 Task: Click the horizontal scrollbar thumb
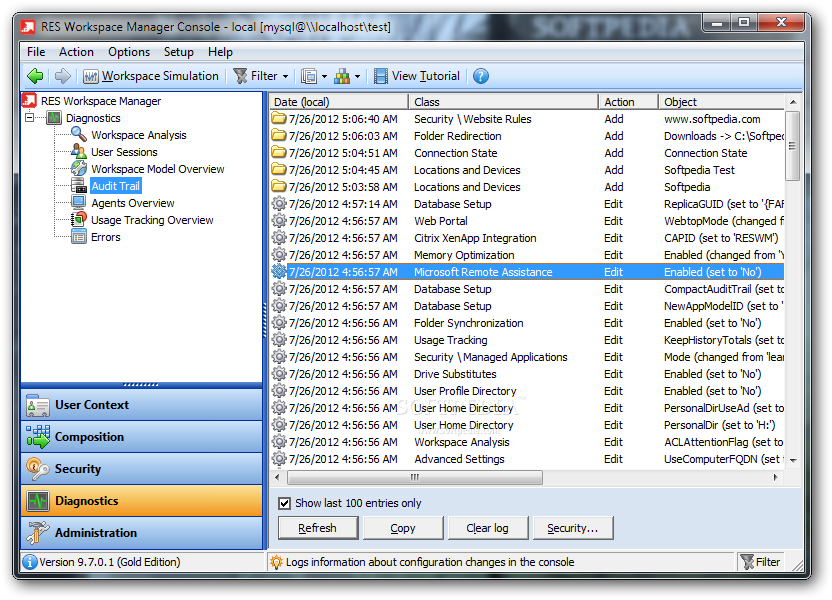coord(415,477)
